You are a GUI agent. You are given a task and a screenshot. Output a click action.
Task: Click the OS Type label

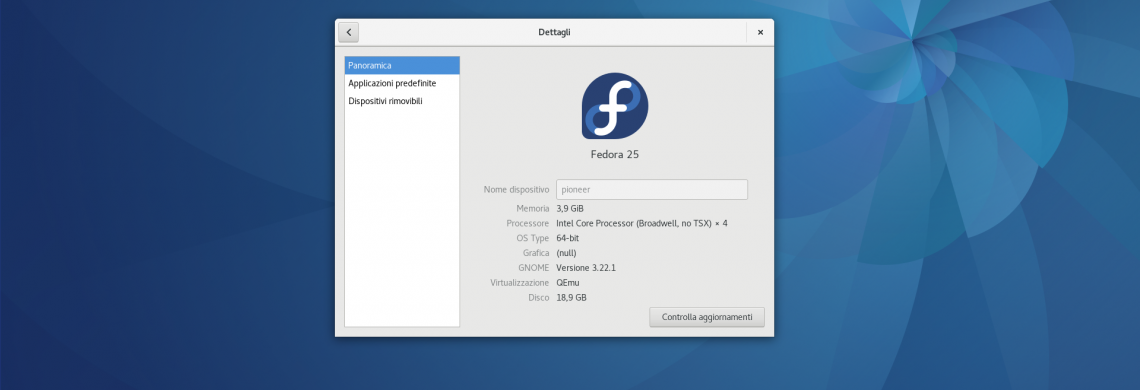click(532, 238)
